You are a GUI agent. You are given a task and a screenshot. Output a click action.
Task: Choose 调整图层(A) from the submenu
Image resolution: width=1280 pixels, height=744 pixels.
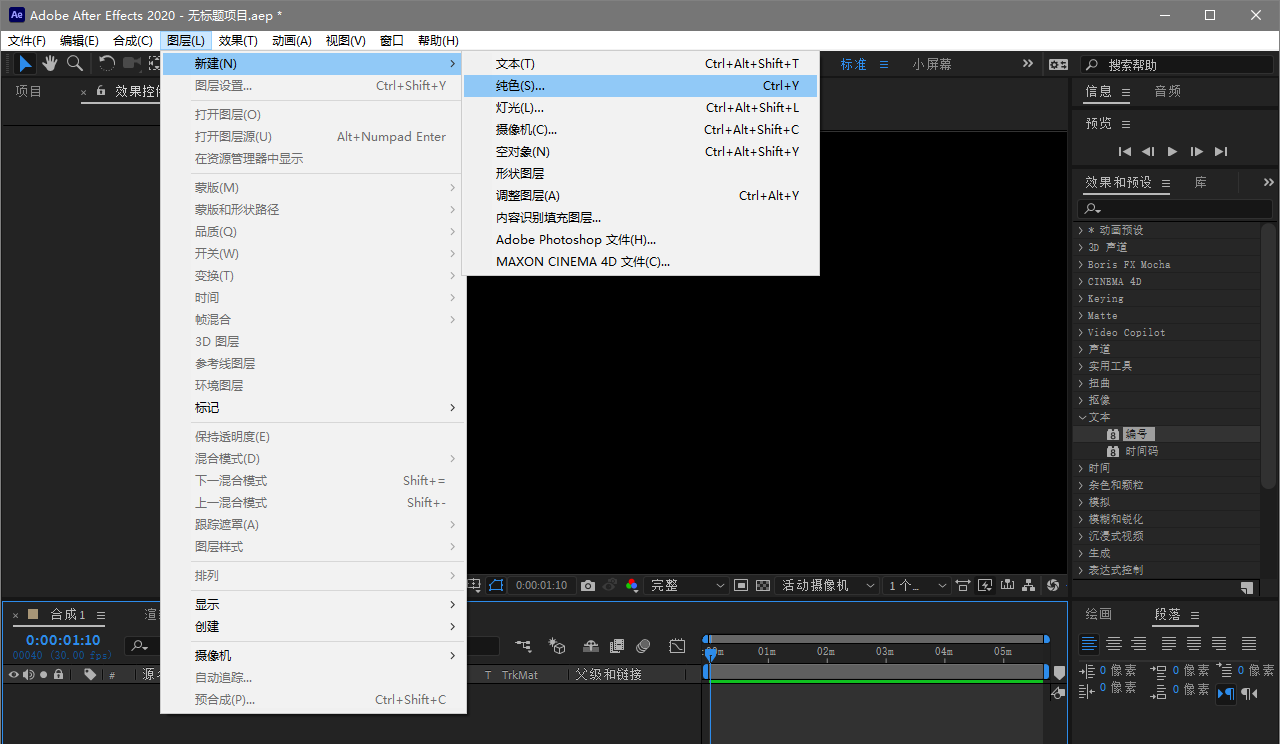tap(640, 196)
